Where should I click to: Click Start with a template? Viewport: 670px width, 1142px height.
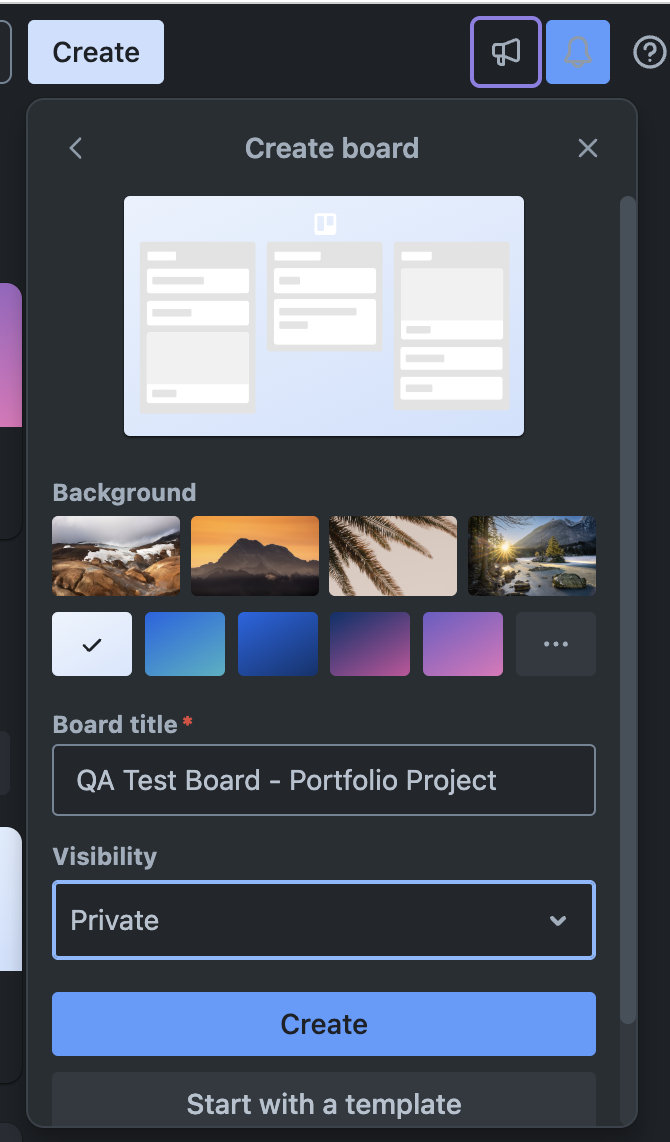pos(324,1101)
